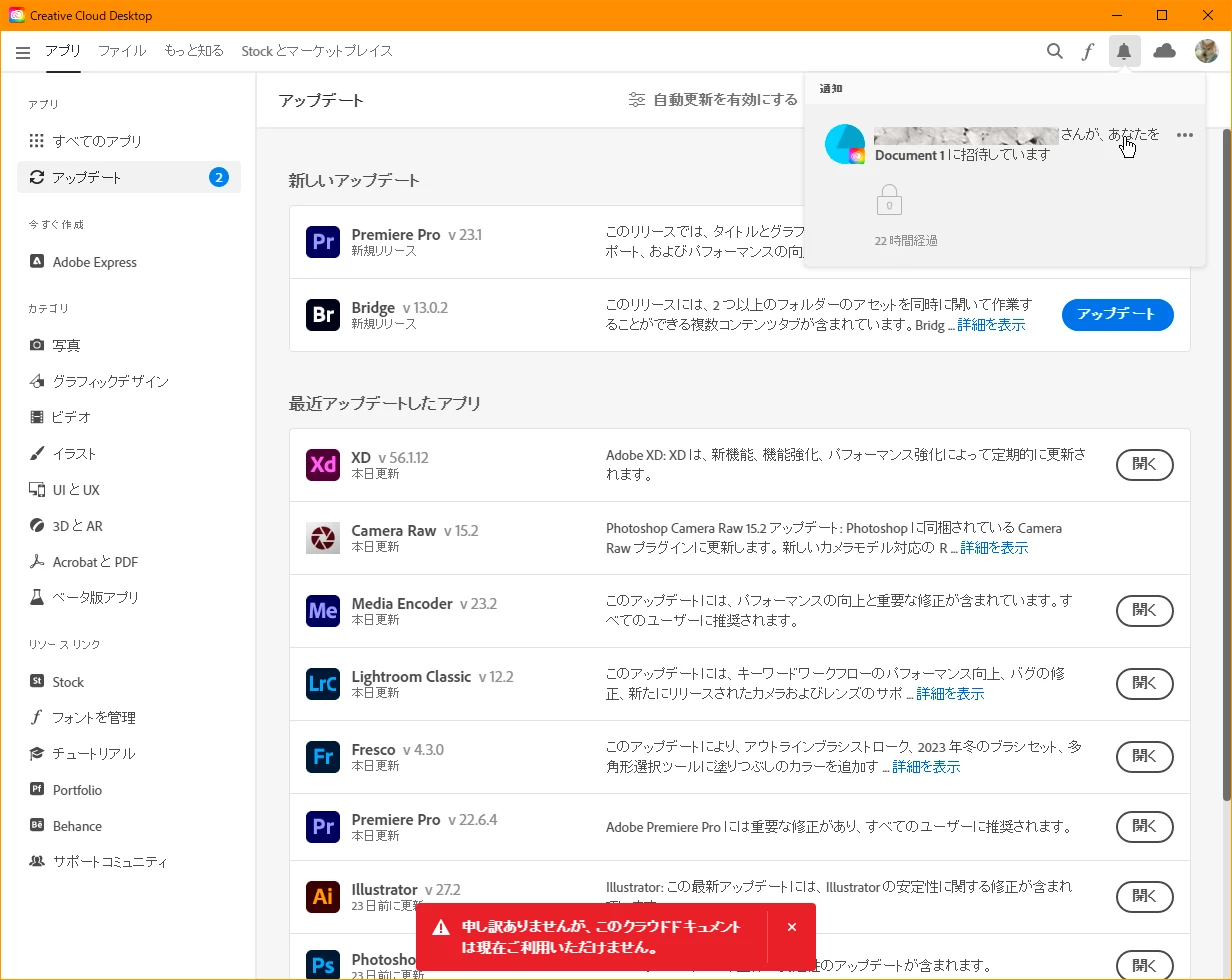This screenshot has width=1232, height=980.
Task: Click the vertical scrollbar of the app list
Action: tap(1226, 465)
